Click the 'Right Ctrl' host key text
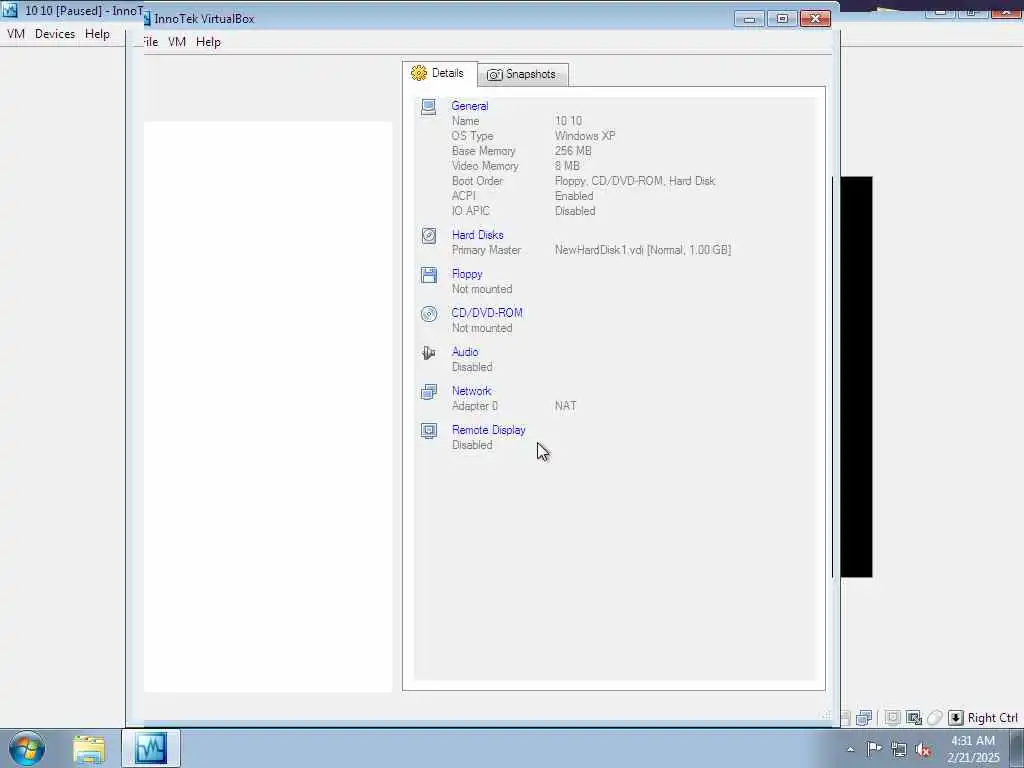 [x=993, y=718]
